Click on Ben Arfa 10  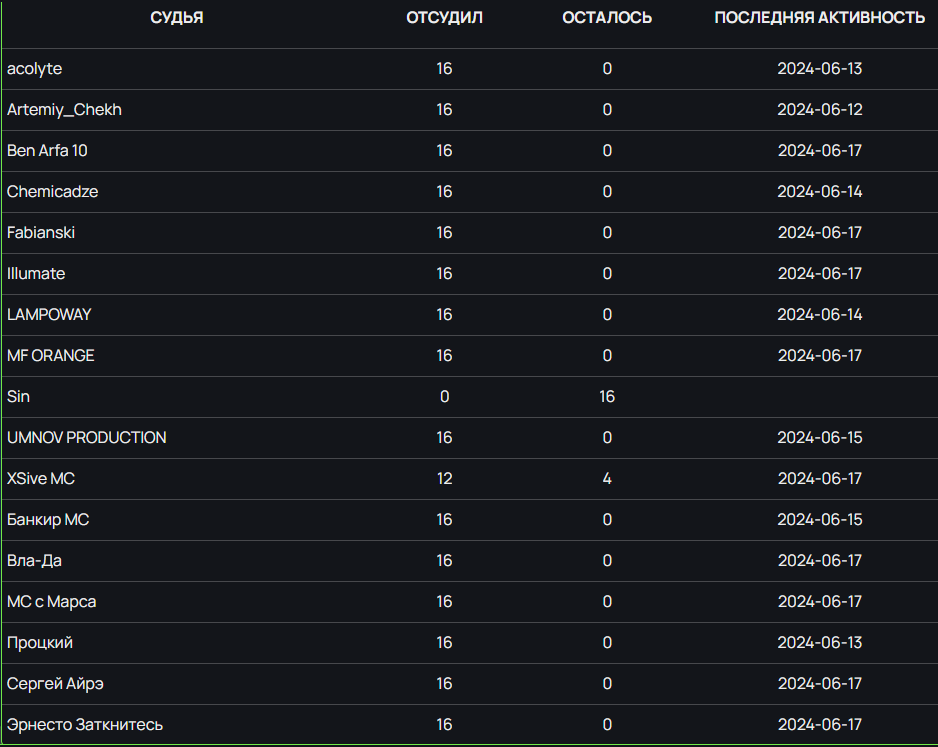coord(47,151)
